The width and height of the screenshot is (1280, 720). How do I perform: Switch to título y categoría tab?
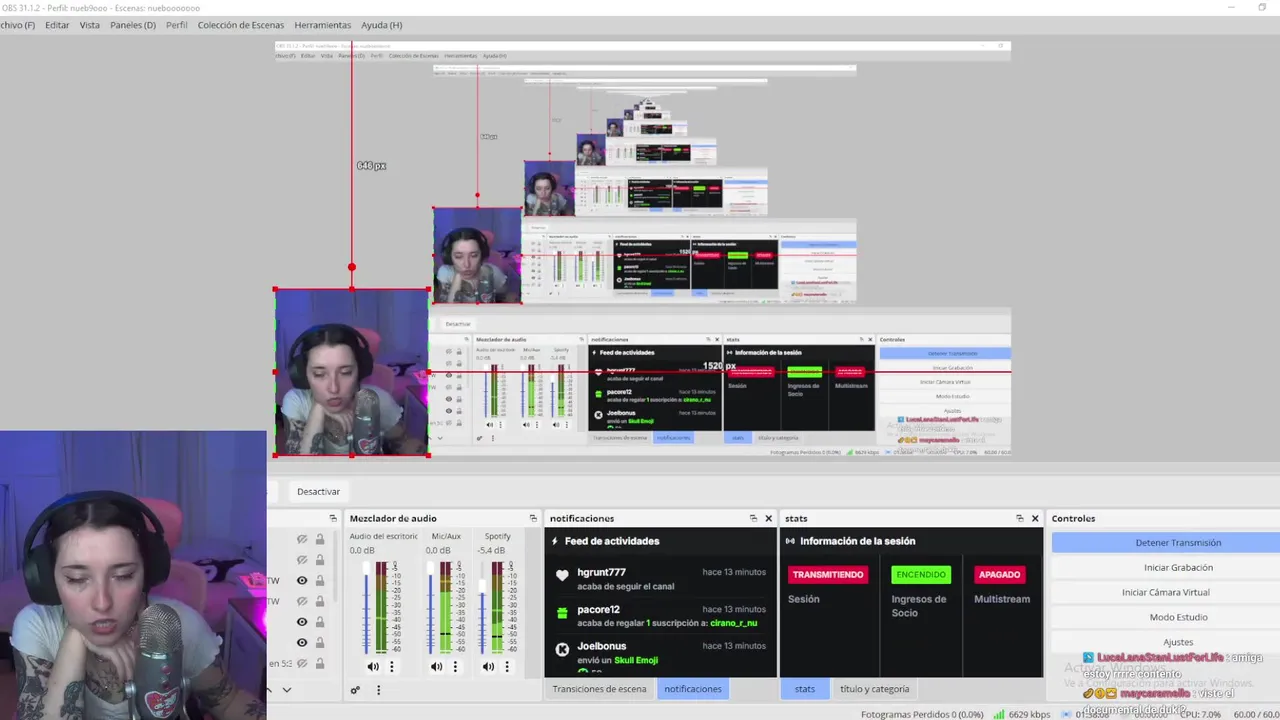875,689
